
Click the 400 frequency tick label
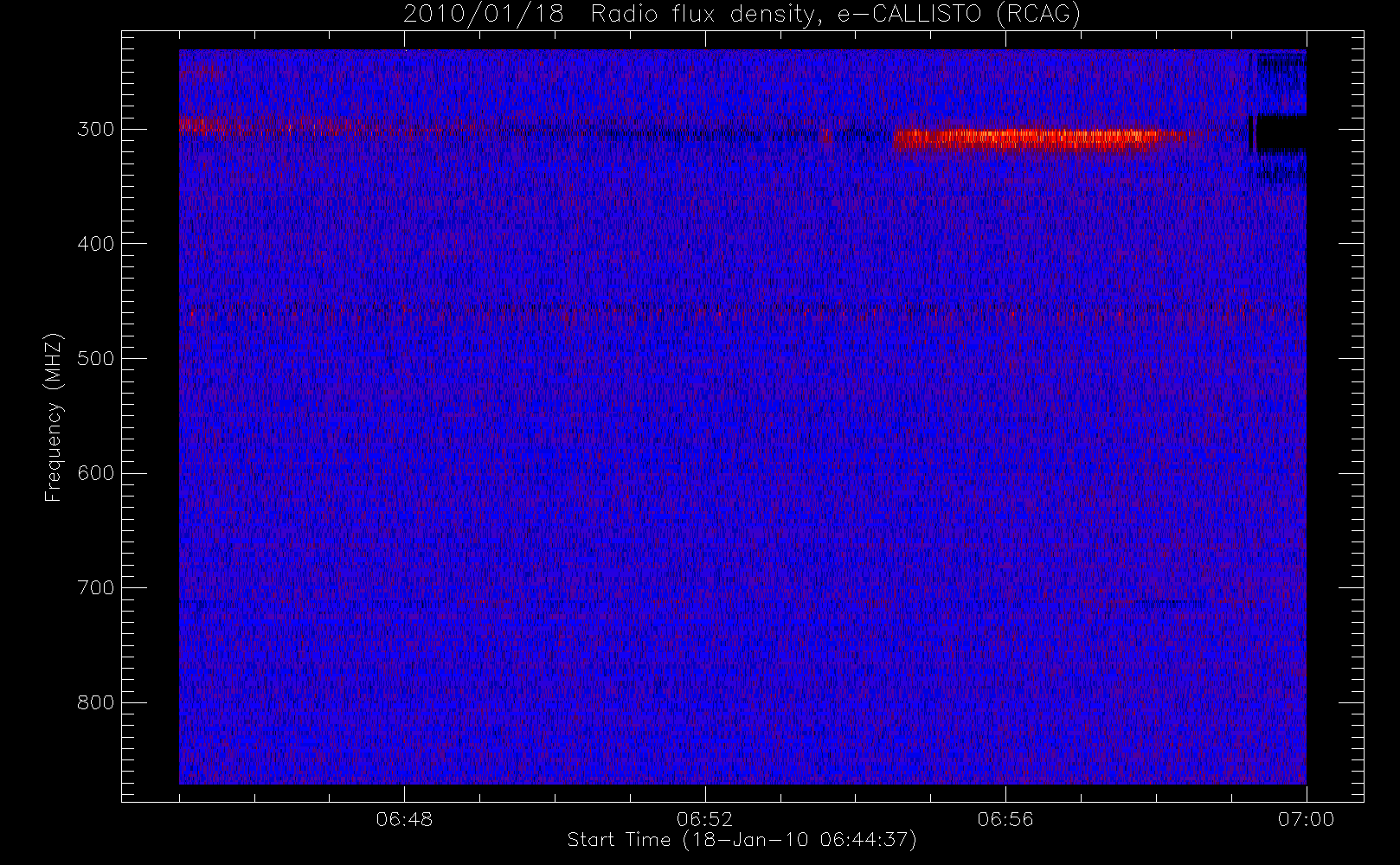click(x=95, y=244)
